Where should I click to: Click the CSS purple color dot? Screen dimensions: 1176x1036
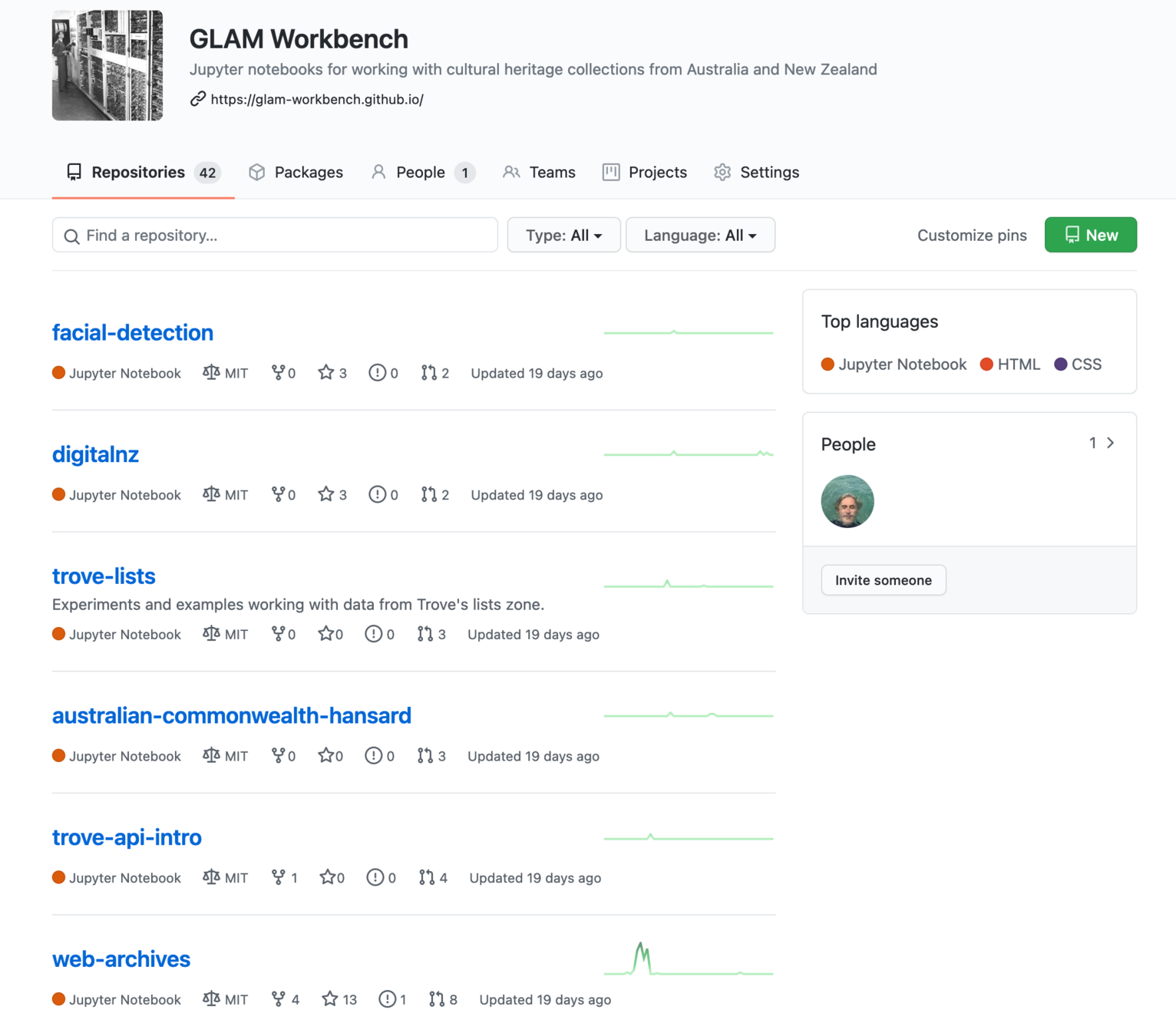tap(1061, 365)
